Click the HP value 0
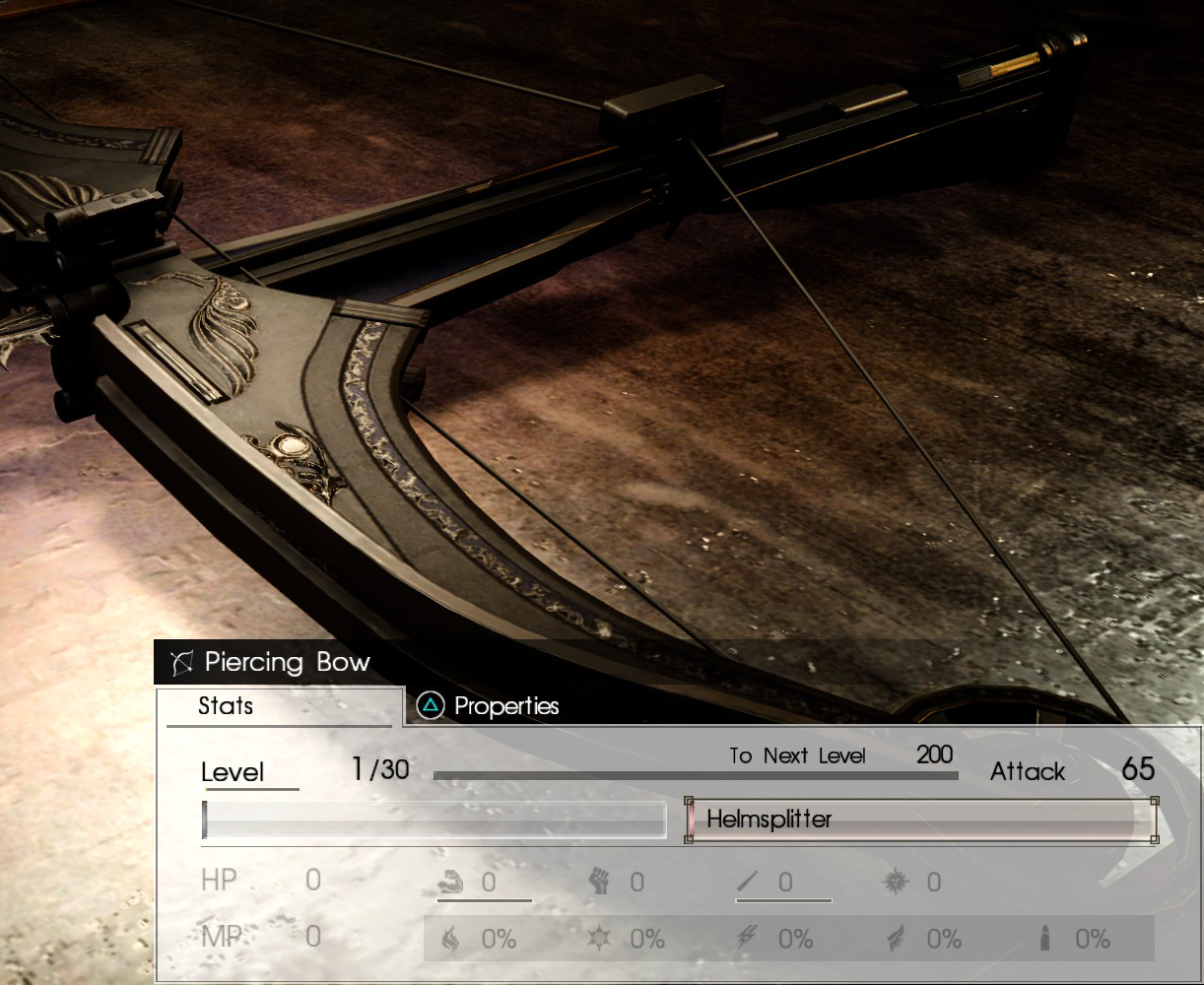1204x985 pixels. 313,880
